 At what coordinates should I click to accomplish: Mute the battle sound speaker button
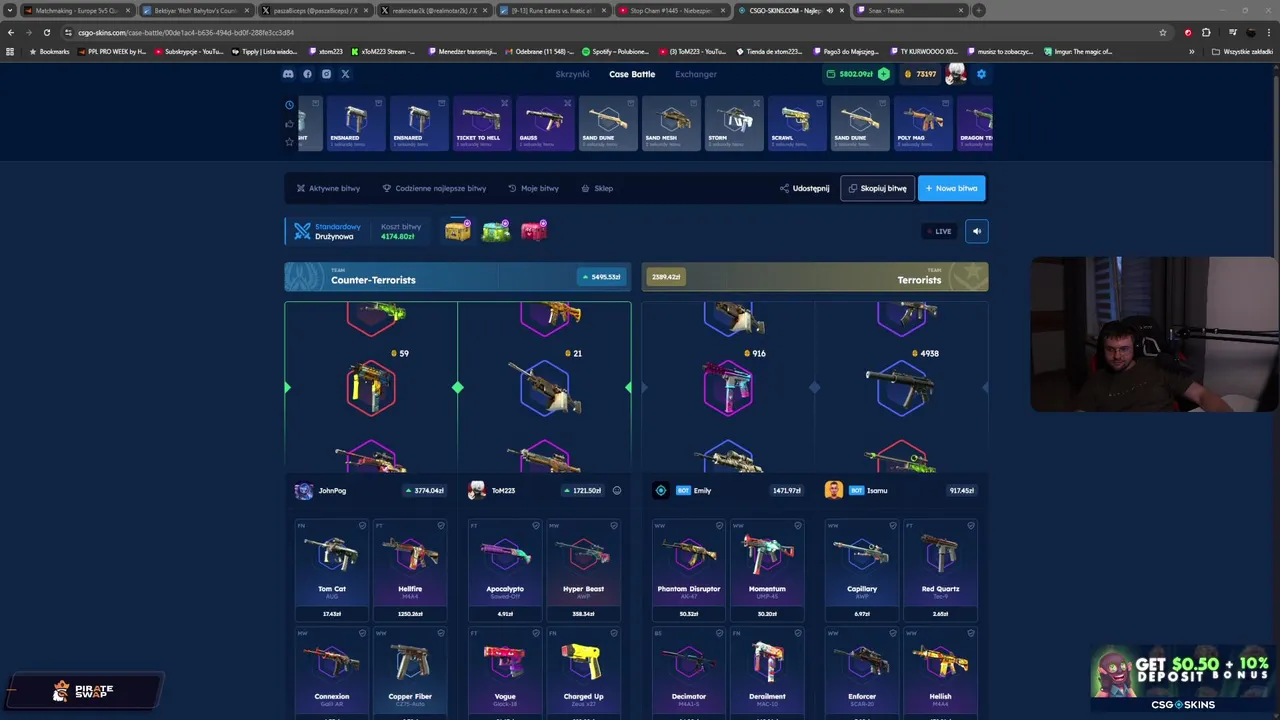977,231
